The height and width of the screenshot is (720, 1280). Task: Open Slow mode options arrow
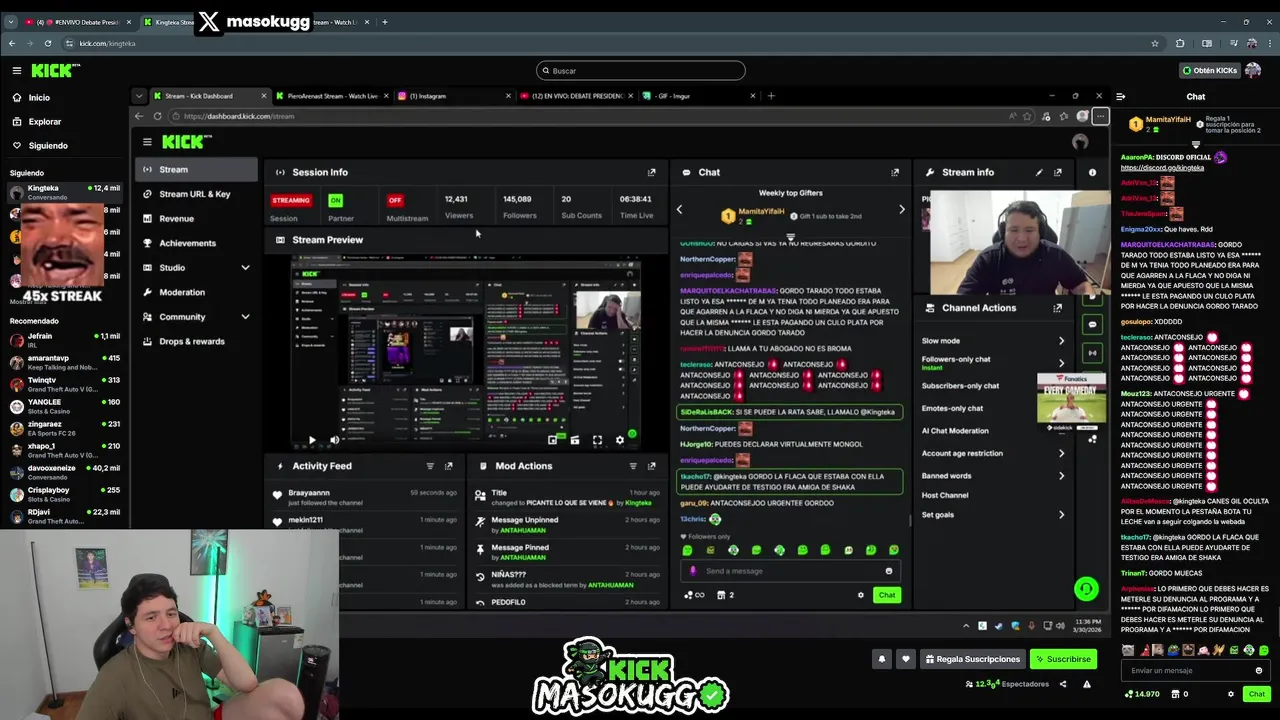(1061, 341)
